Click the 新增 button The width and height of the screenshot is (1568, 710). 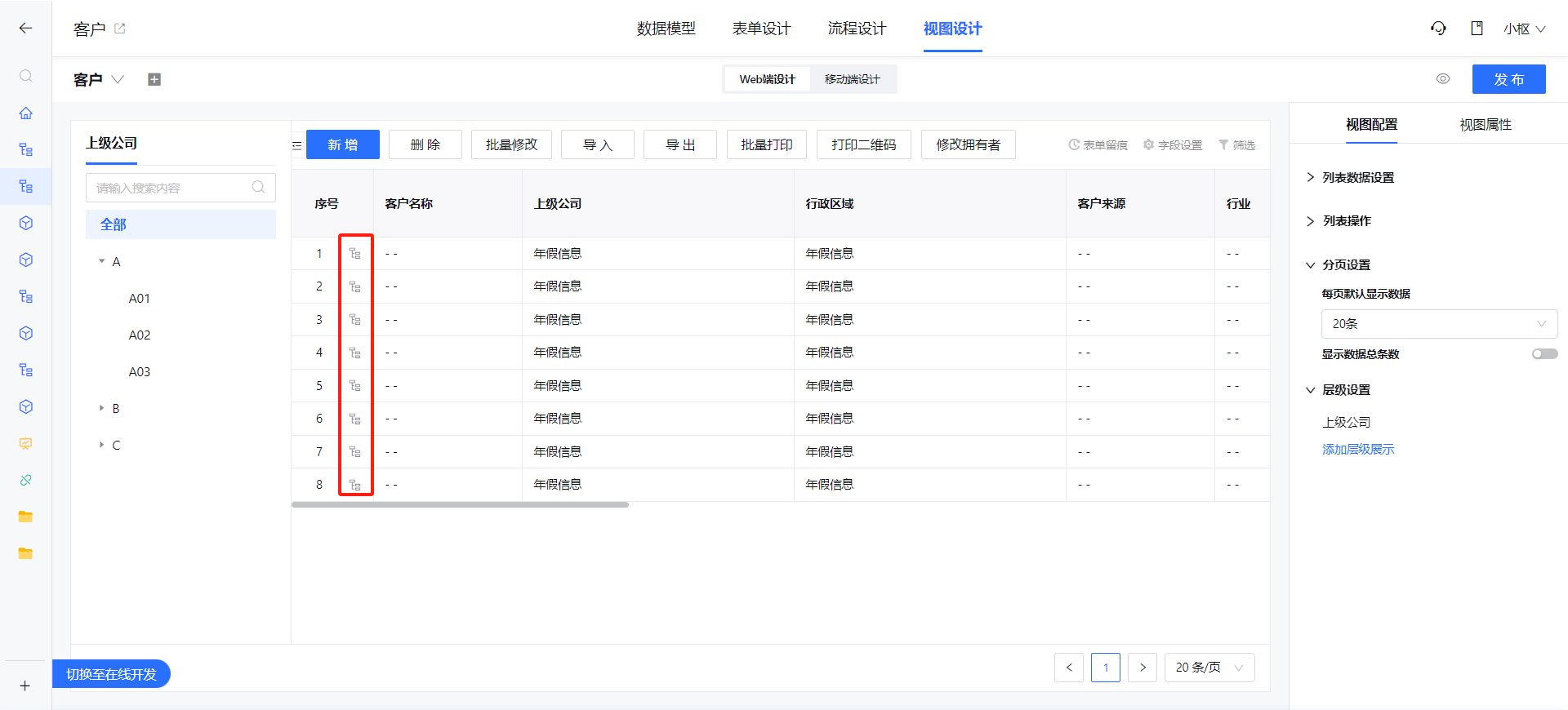pos(343,144)
